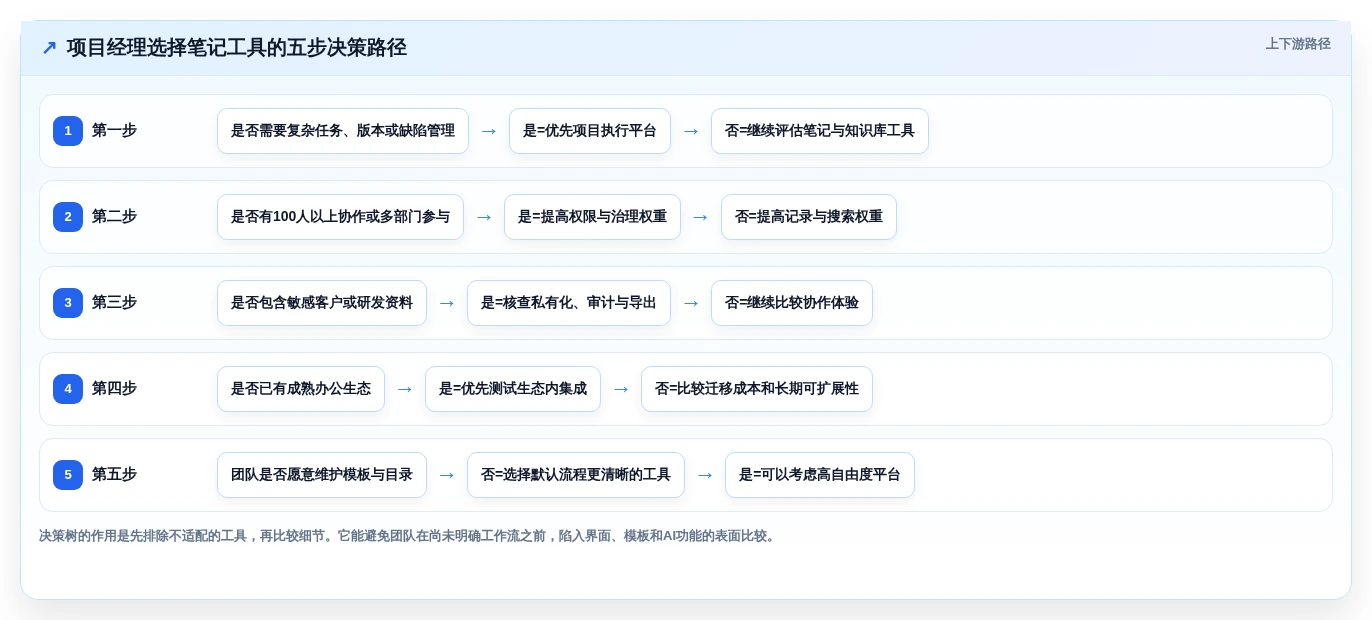Click the 第一步 label
The image size is (1372, 620).
(114, 131)
